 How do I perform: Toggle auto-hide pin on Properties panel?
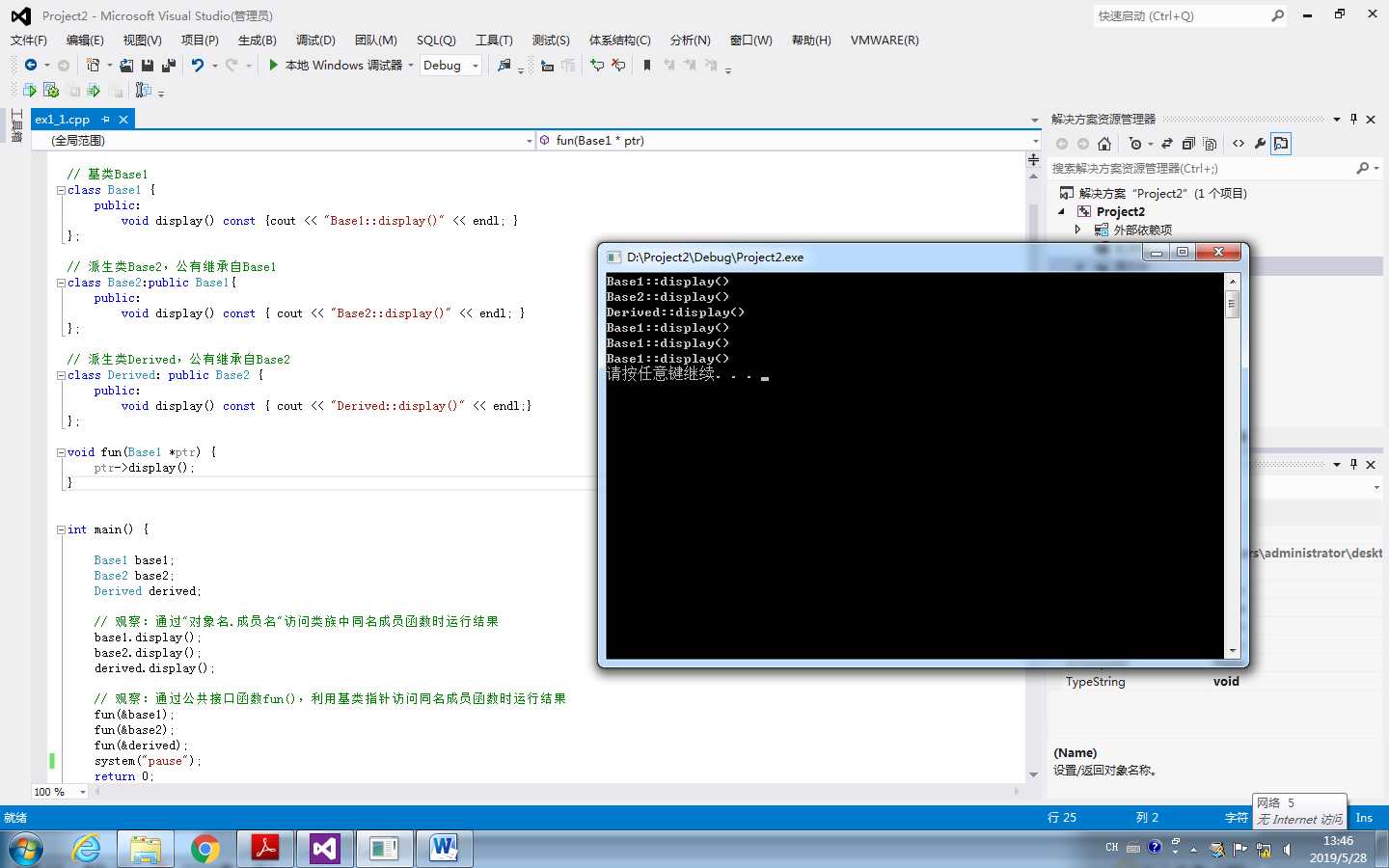click(x=1353, y=464)
